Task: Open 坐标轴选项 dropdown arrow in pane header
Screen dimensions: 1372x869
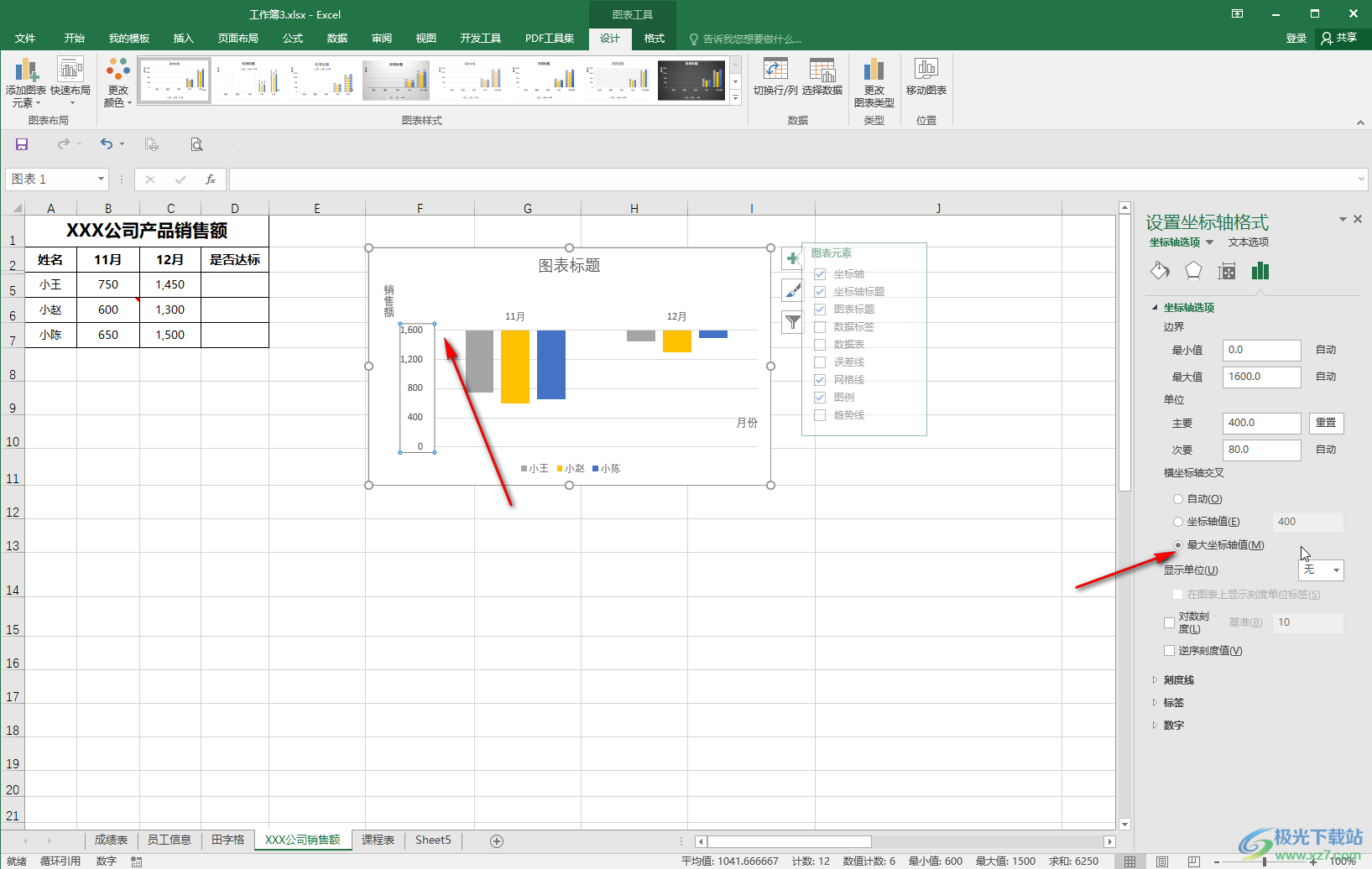Action: pos(1209,242)
